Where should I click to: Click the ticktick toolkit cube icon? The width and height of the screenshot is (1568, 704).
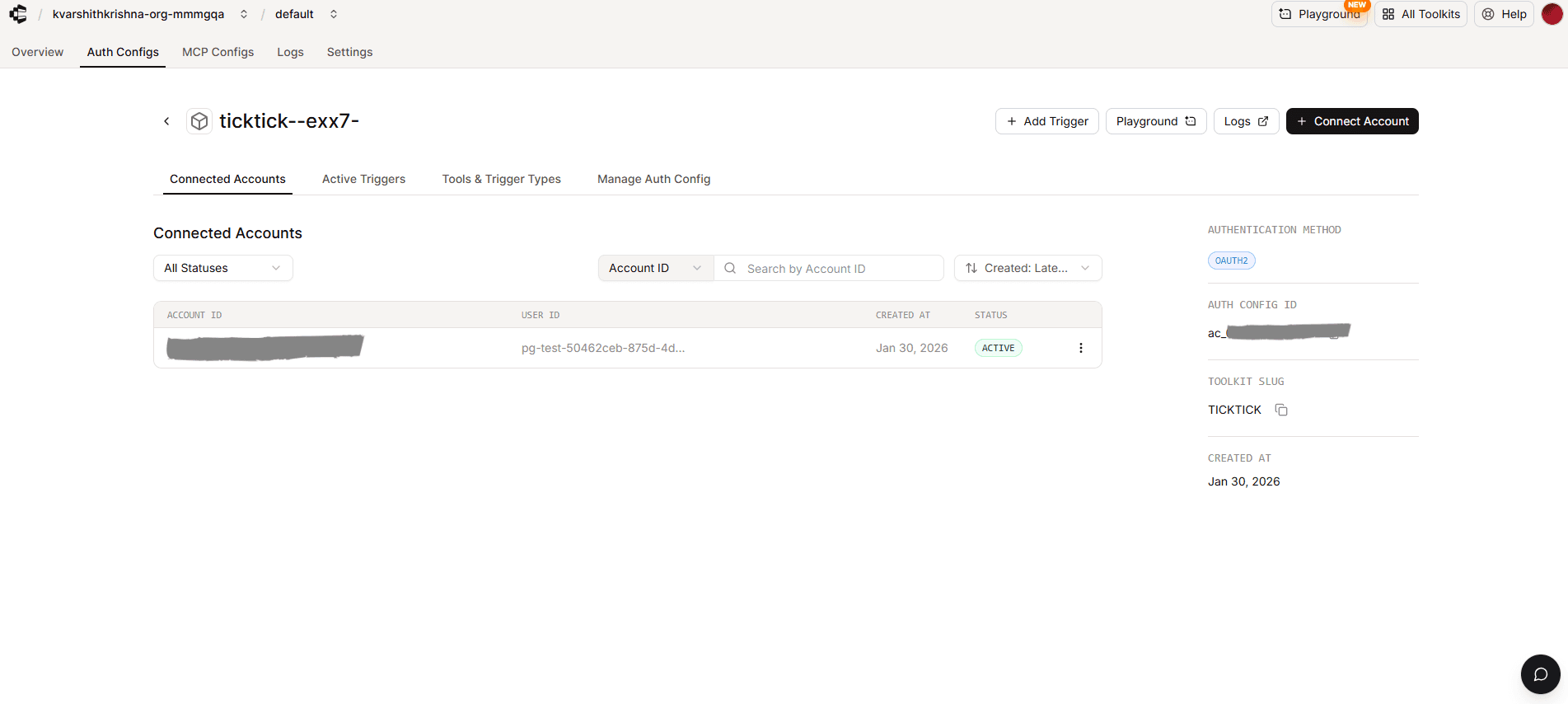pos(199,121)
